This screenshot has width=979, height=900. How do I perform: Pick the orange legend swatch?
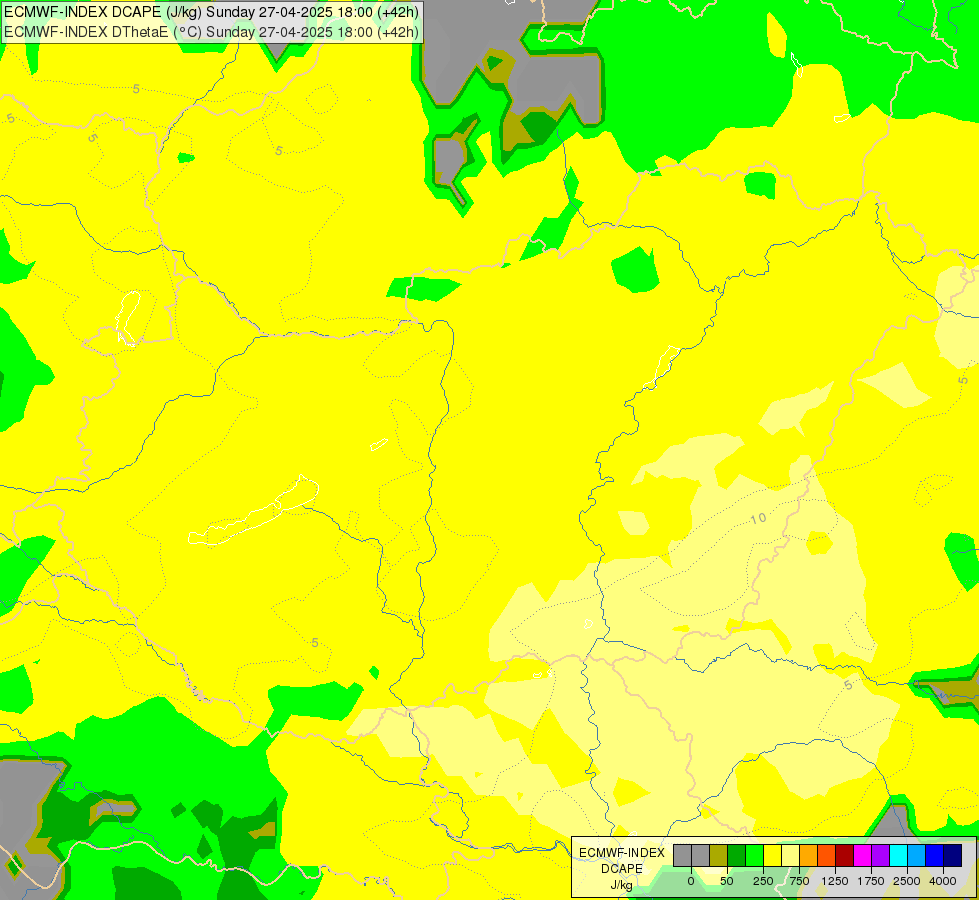click(809, 856)
